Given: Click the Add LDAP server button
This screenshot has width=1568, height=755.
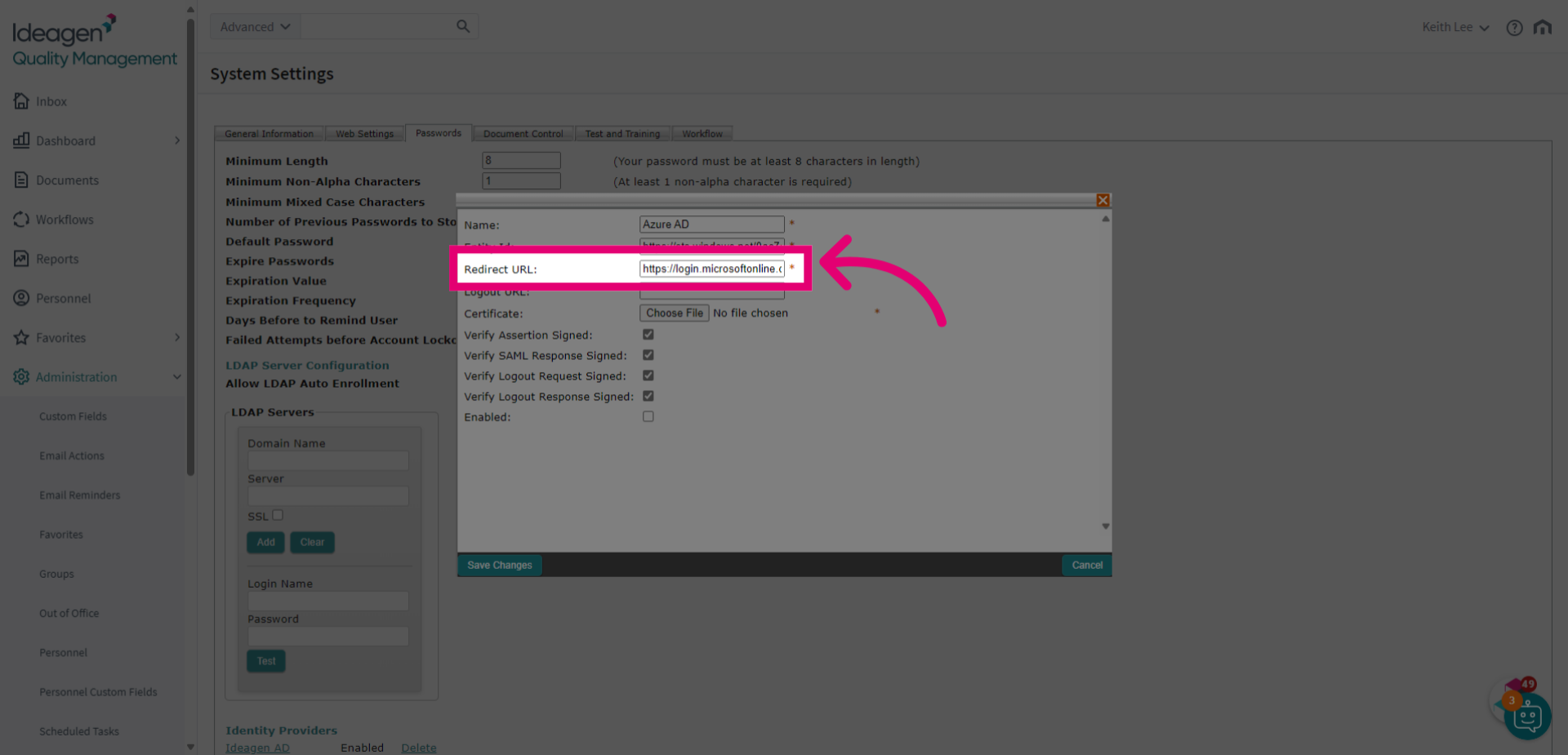Looking at the screenshot, I should 266,542.
